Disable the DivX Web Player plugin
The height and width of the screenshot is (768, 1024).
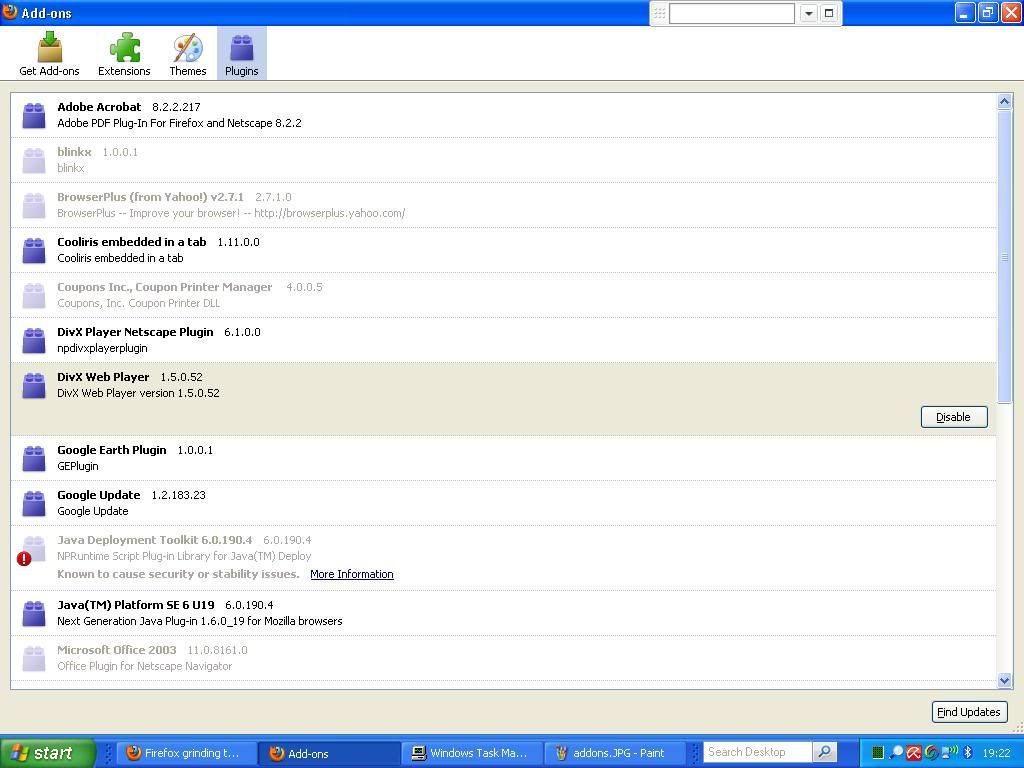[953, 417]
